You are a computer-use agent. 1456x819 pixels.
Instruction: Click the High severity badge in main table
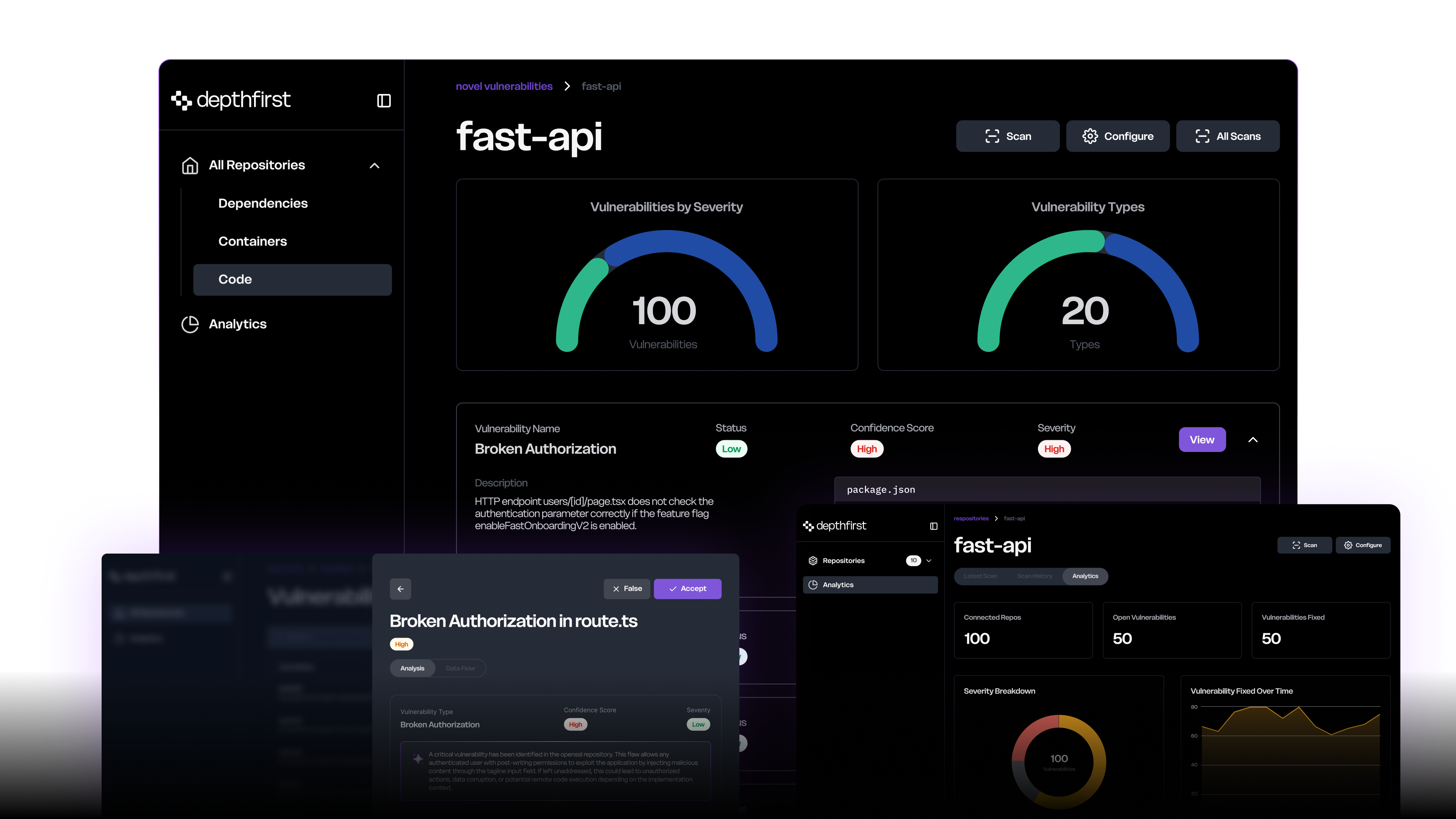point(1054,449)
